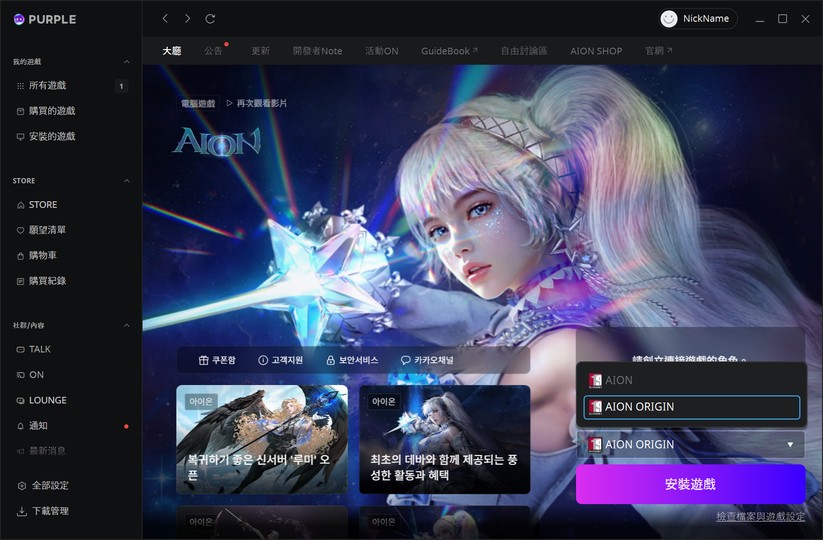This screenshot has width=823, height=540.
Task: Reload the page with the refresh icon
Action: coord(210,19)
